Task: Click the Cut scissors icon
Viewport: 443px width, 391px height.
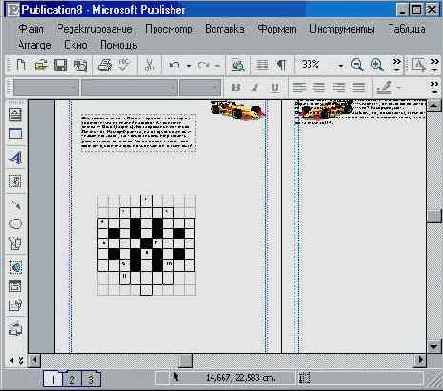Action: click(x=149, y=65)
